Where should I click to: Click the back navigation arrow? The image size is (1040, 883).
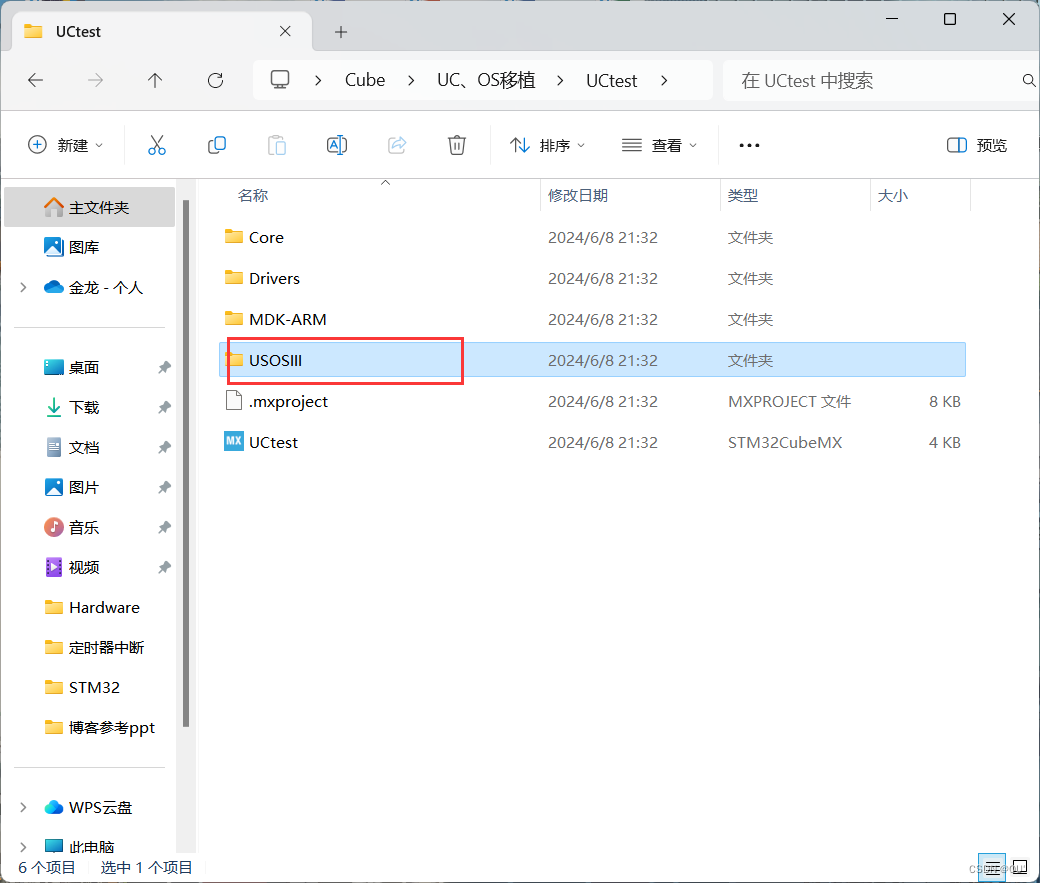click(36, 81)
